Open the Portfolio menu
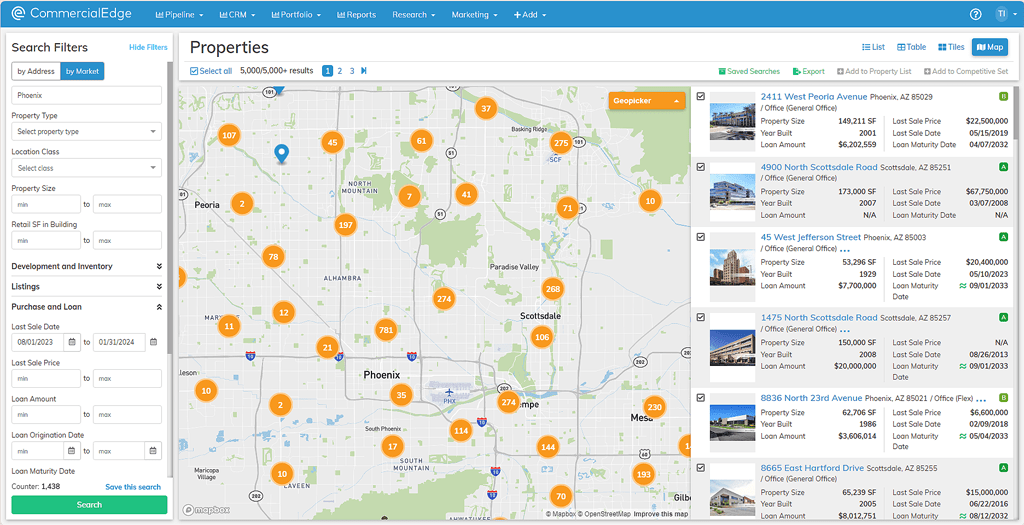The height and width of the screenshot is (525, 1024). tap(296, 14)
